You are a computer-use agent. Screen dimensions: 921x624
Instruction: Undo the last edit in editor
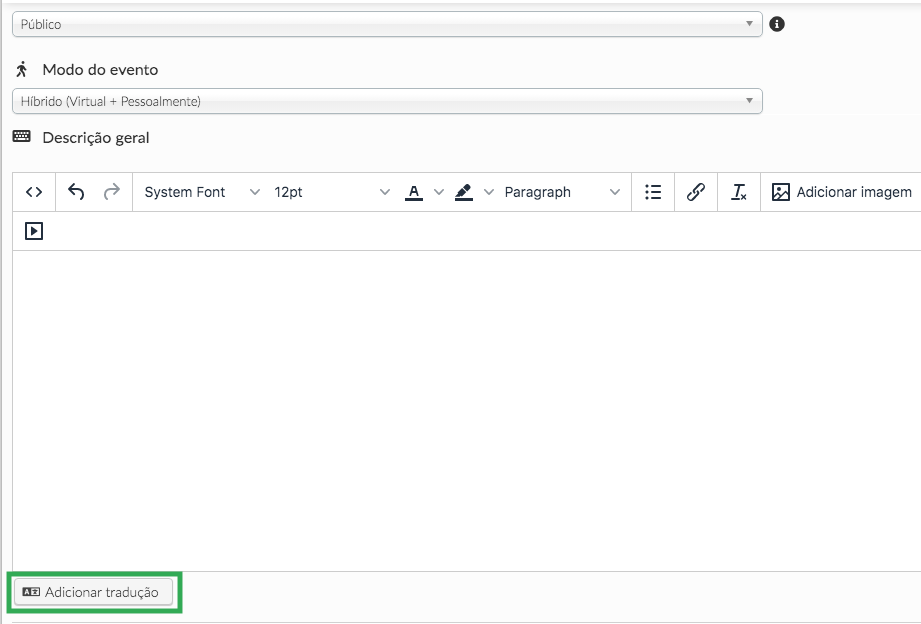click(x=76, y=192)
